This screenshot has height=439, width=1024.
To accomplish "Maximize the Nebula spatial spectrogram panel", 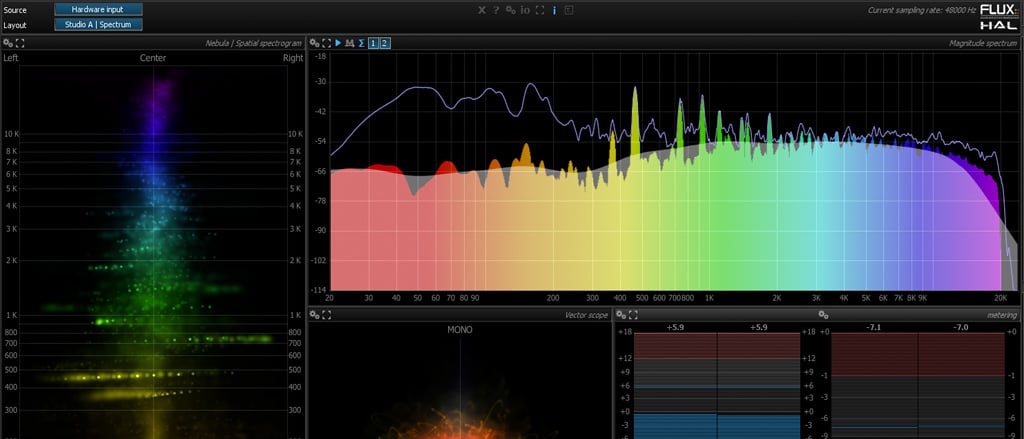I will point(20,43).
